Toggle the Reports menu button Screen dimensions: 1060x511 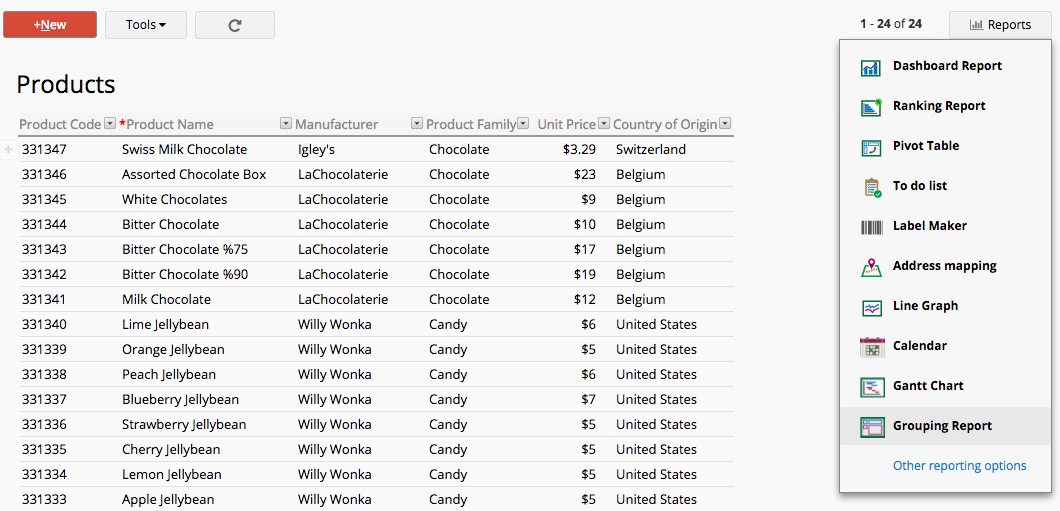1001,25
